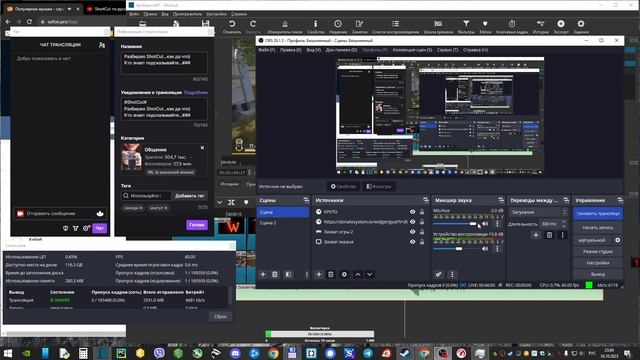Open Shotcut's History (История) icon
The image size is (640, 360).
540,24
